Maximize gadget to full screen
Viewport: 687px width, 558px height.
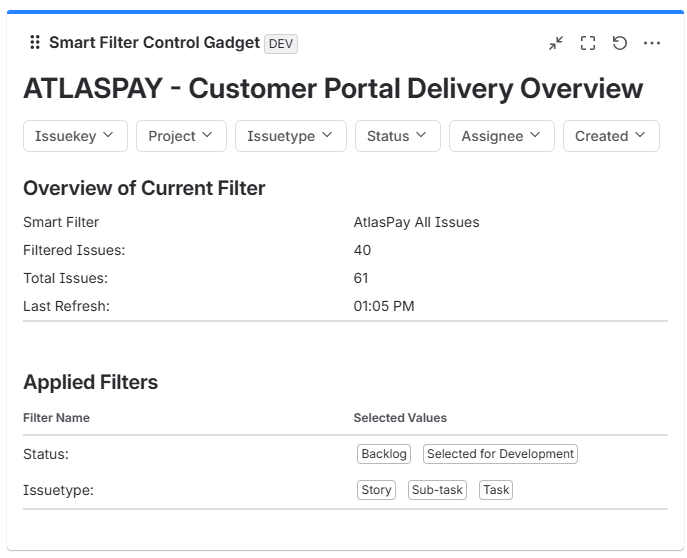(x=588, y=43)
